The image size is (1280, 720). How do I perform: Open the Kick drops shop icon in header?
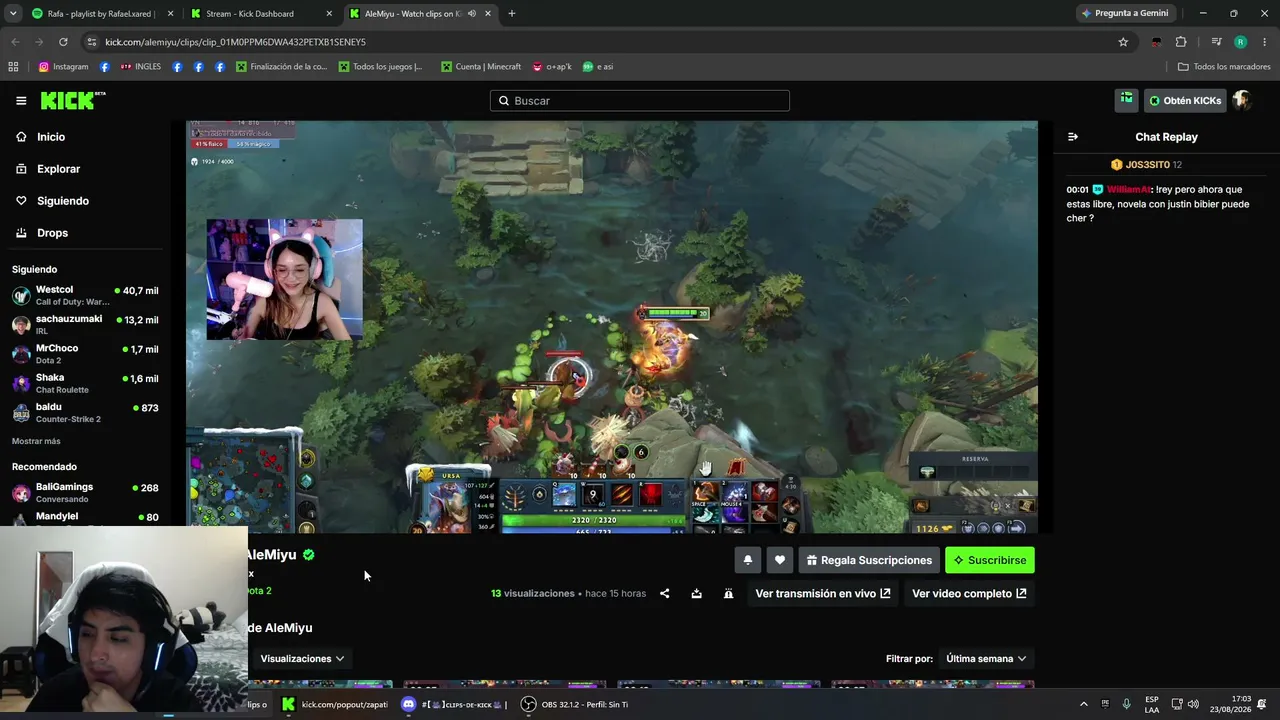tap(1127, 100)
